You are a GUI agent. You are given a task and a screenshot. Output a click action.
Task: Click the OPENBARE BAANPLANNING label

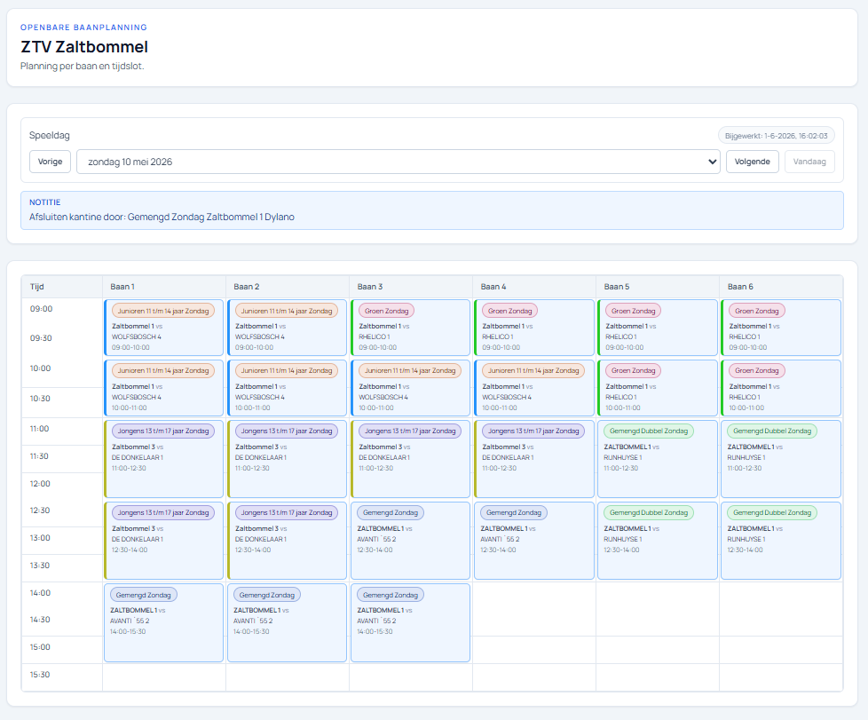point(84,27)
